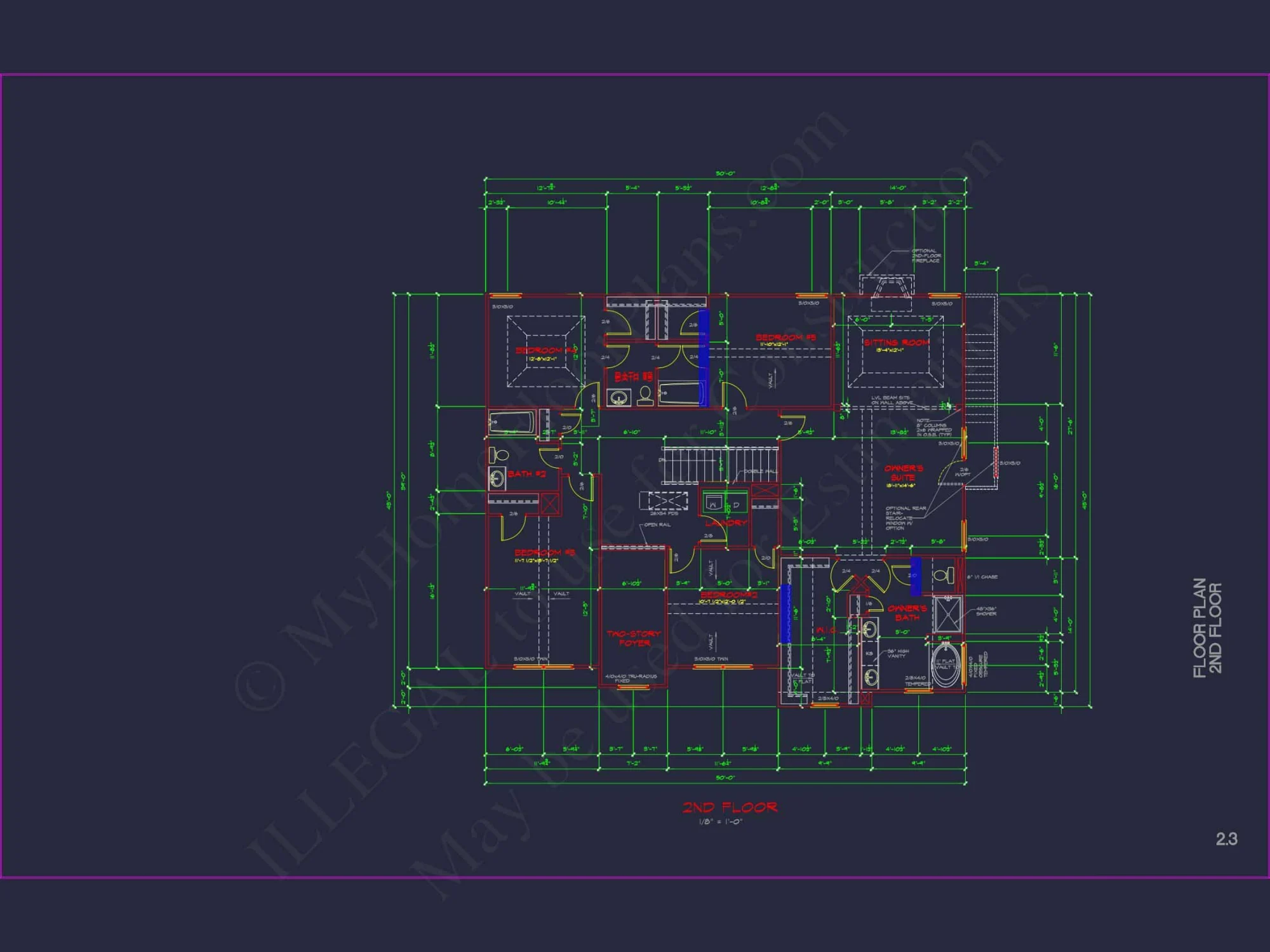This screenshot has height=952, width=1270.
Task: Click the oval soaking tub in Owner's Bath
Action: (x=946, y=665)
